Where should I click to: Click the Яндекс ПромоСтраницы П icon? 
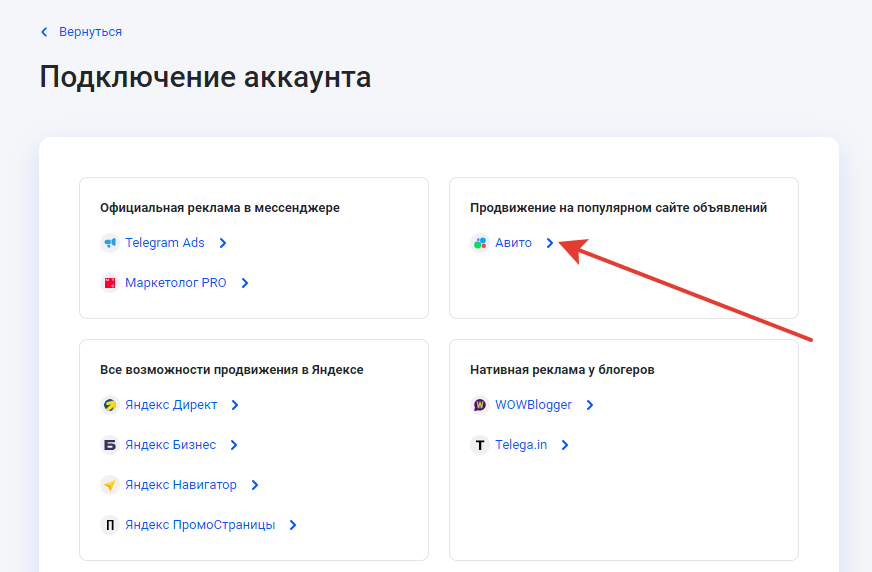[x=110, y=525]
